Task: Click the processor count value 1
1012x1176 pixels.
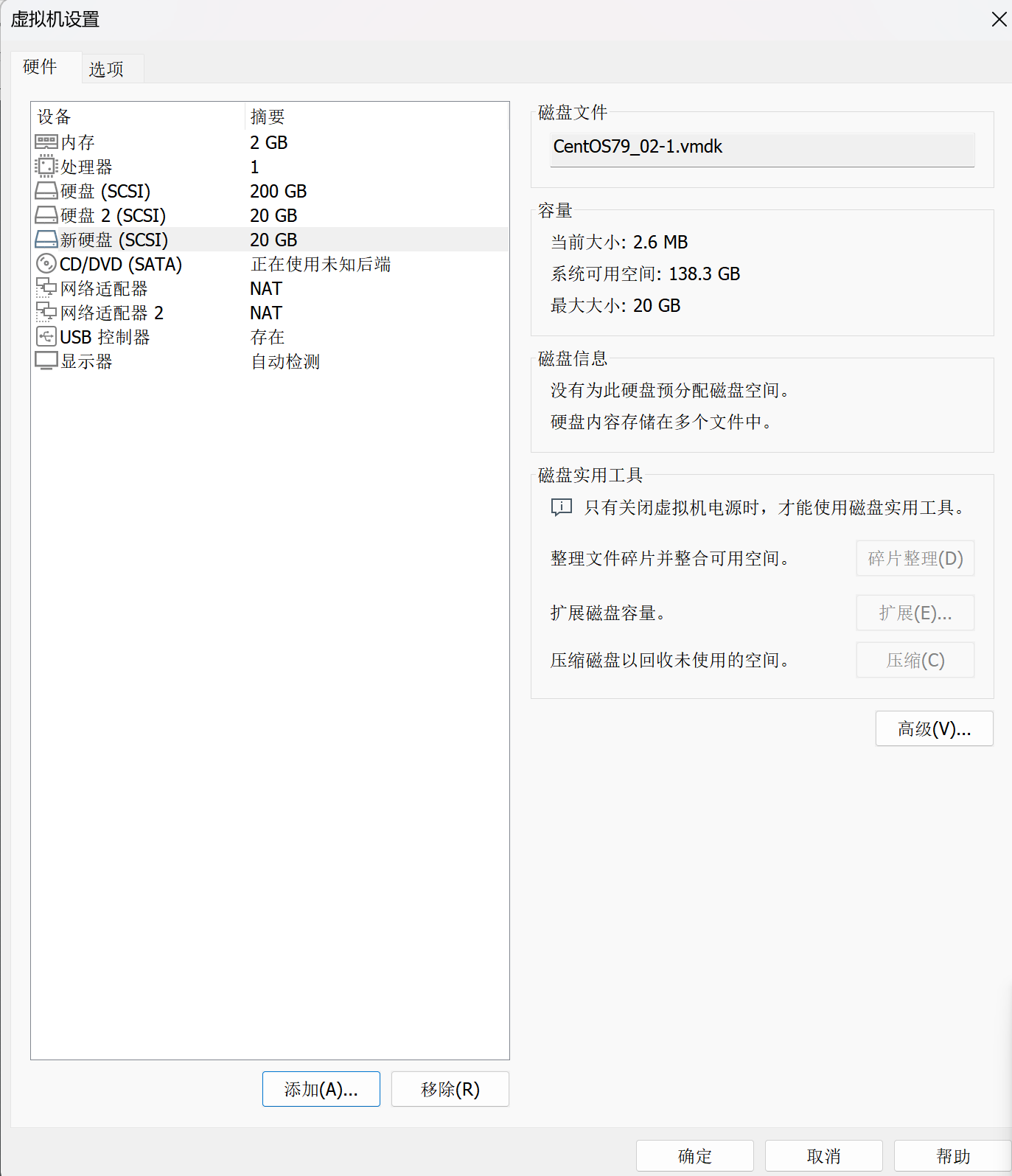Action: 254,167
